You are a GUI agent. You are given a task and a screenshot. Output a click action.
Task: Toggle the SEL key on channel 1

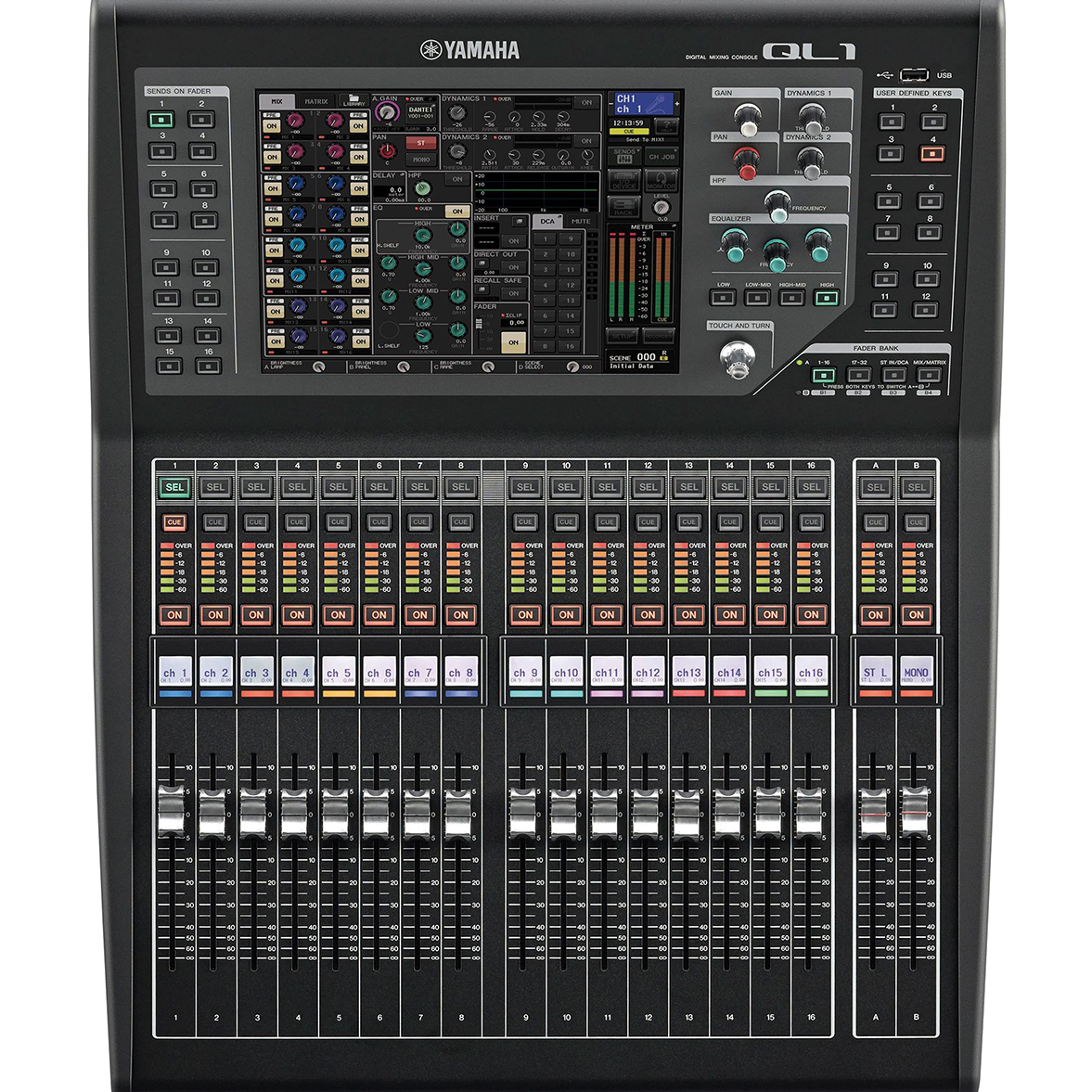tap(174, 487)
